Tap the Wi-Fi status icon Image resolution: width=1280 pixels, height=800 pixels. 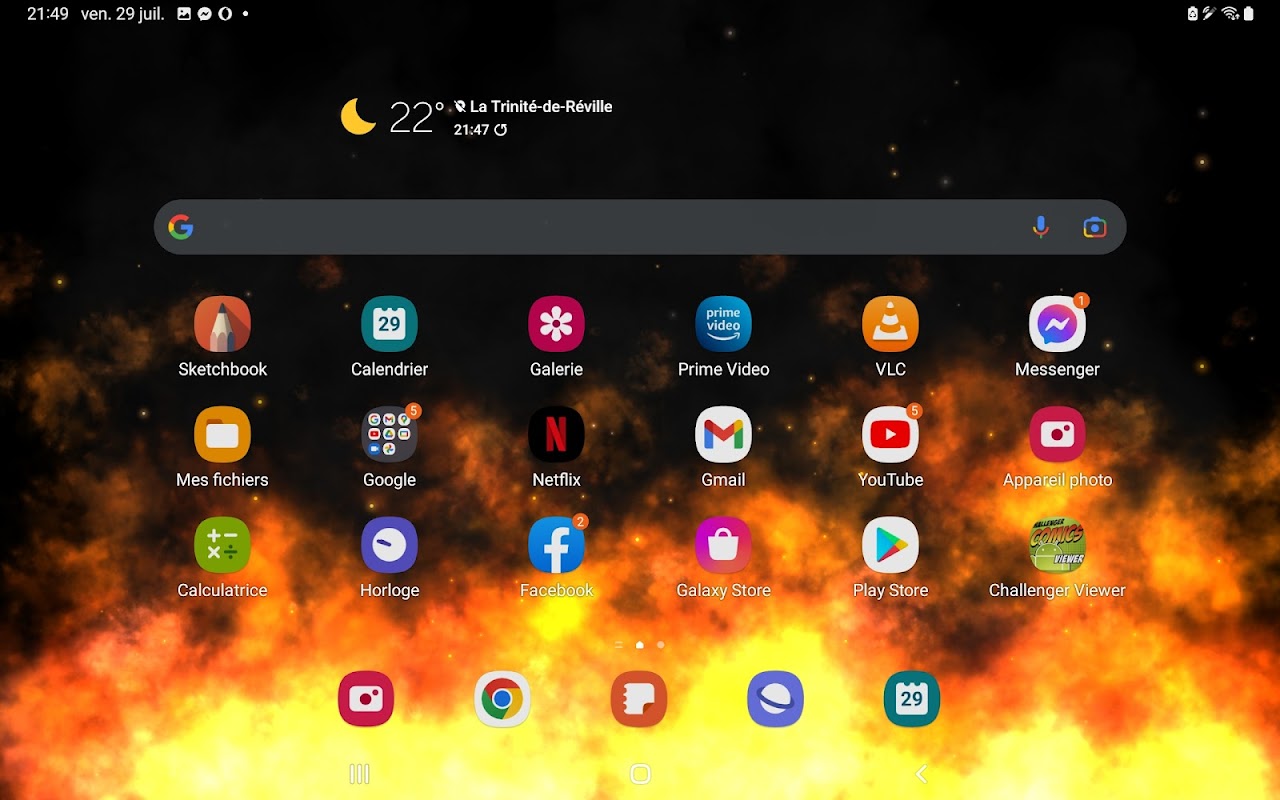click(1230, 14)
